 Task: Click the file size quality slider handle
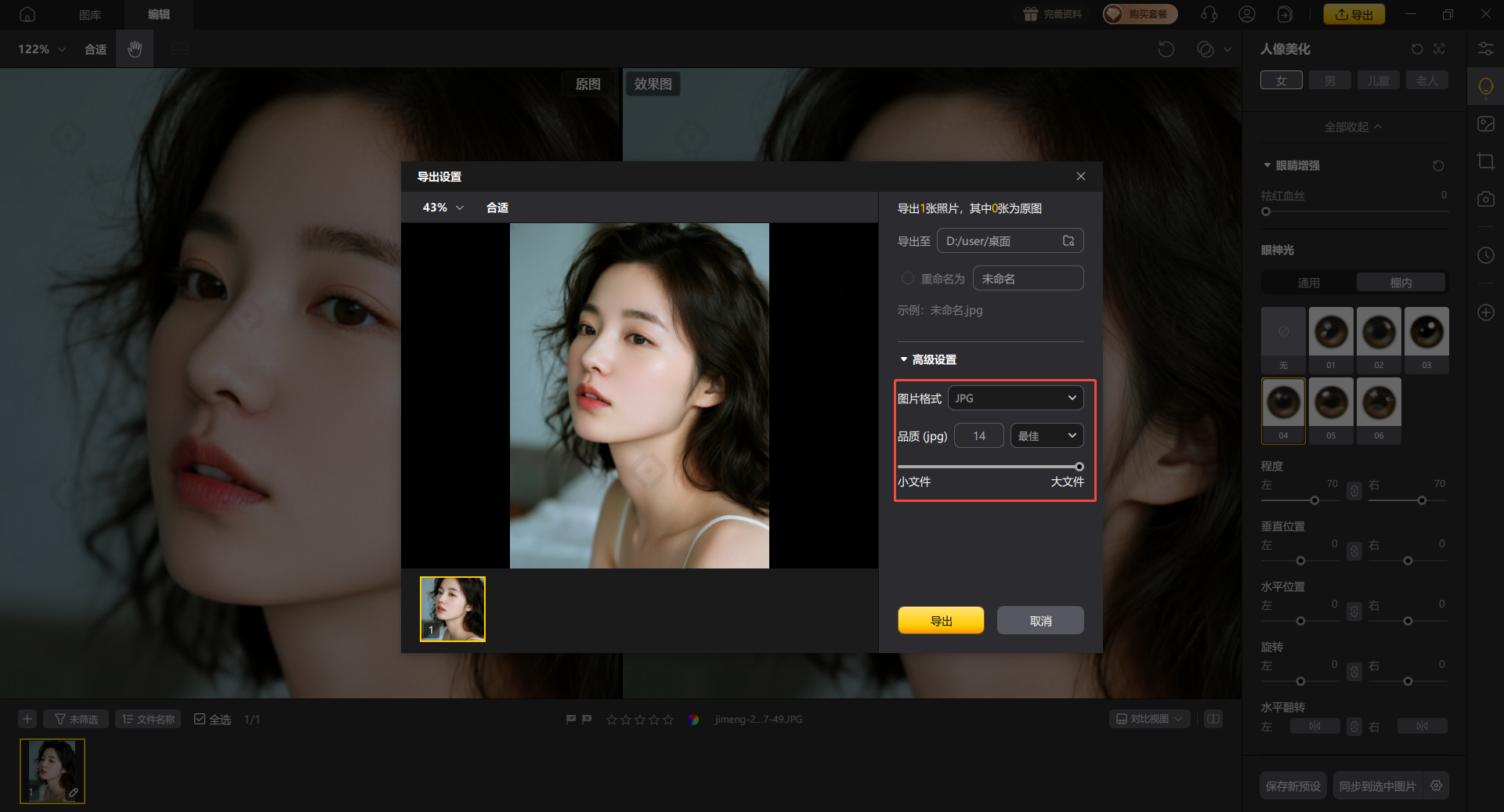(1079, 467)
